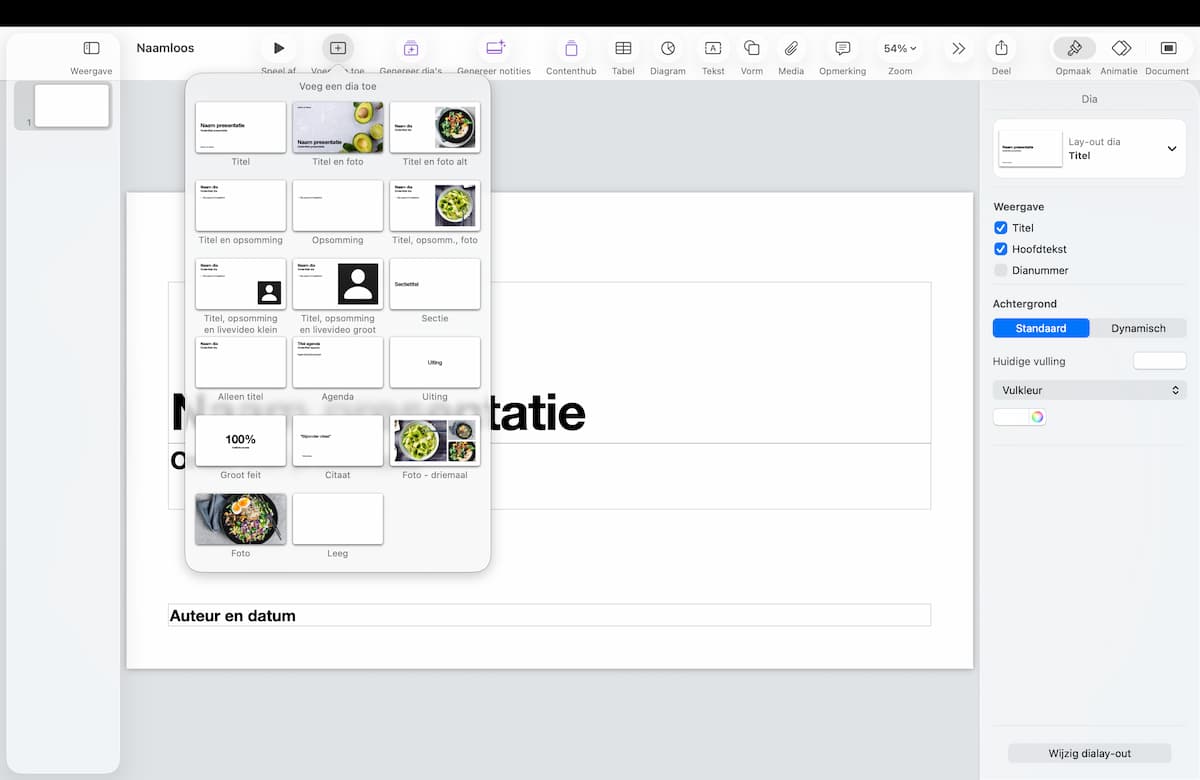Show more toolbar items chevrons
Image resolution: width=1200 pixels, height=780 pixels.
958,48
